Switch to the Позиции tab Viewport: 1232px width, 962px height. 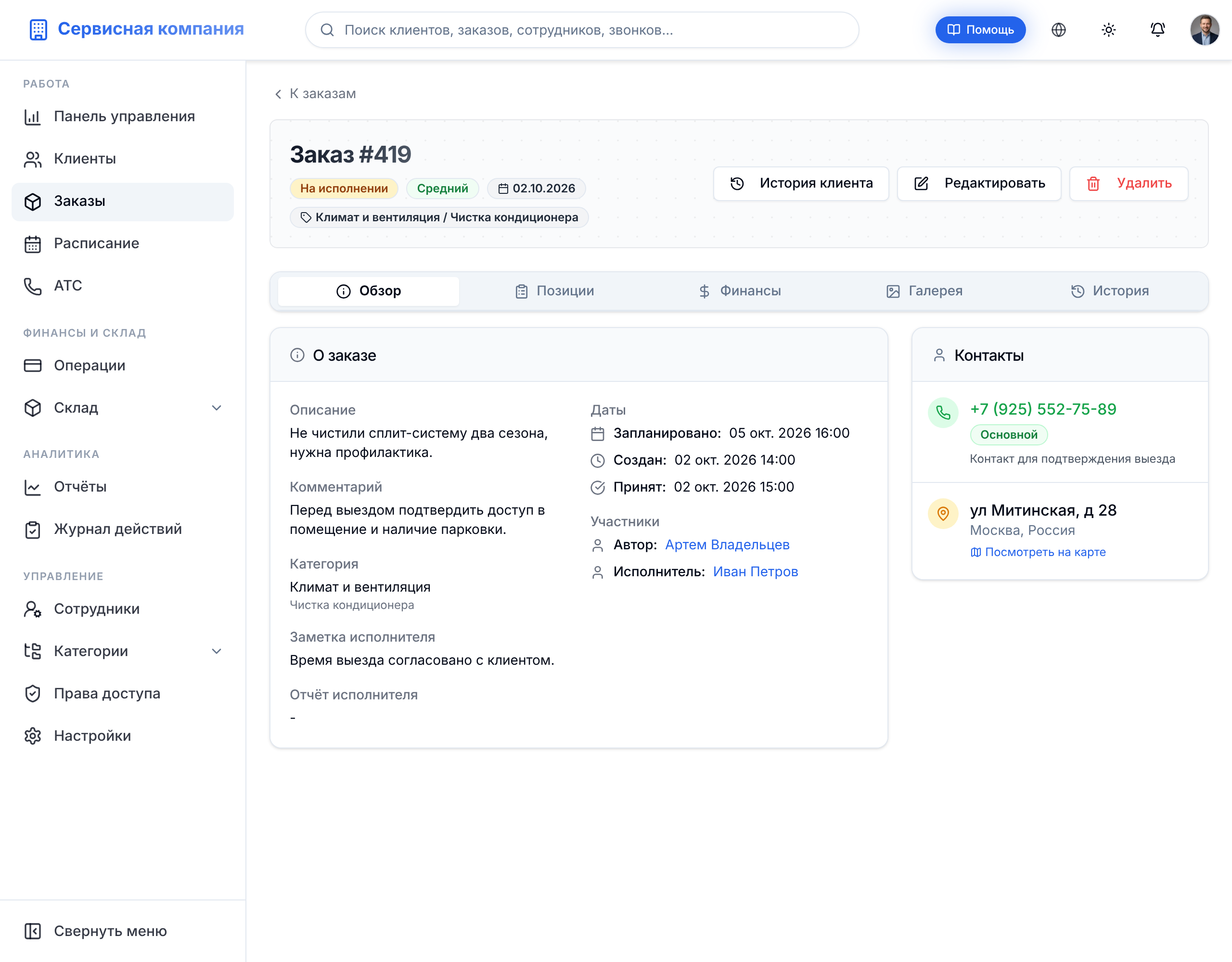click(x=554, y=291)
